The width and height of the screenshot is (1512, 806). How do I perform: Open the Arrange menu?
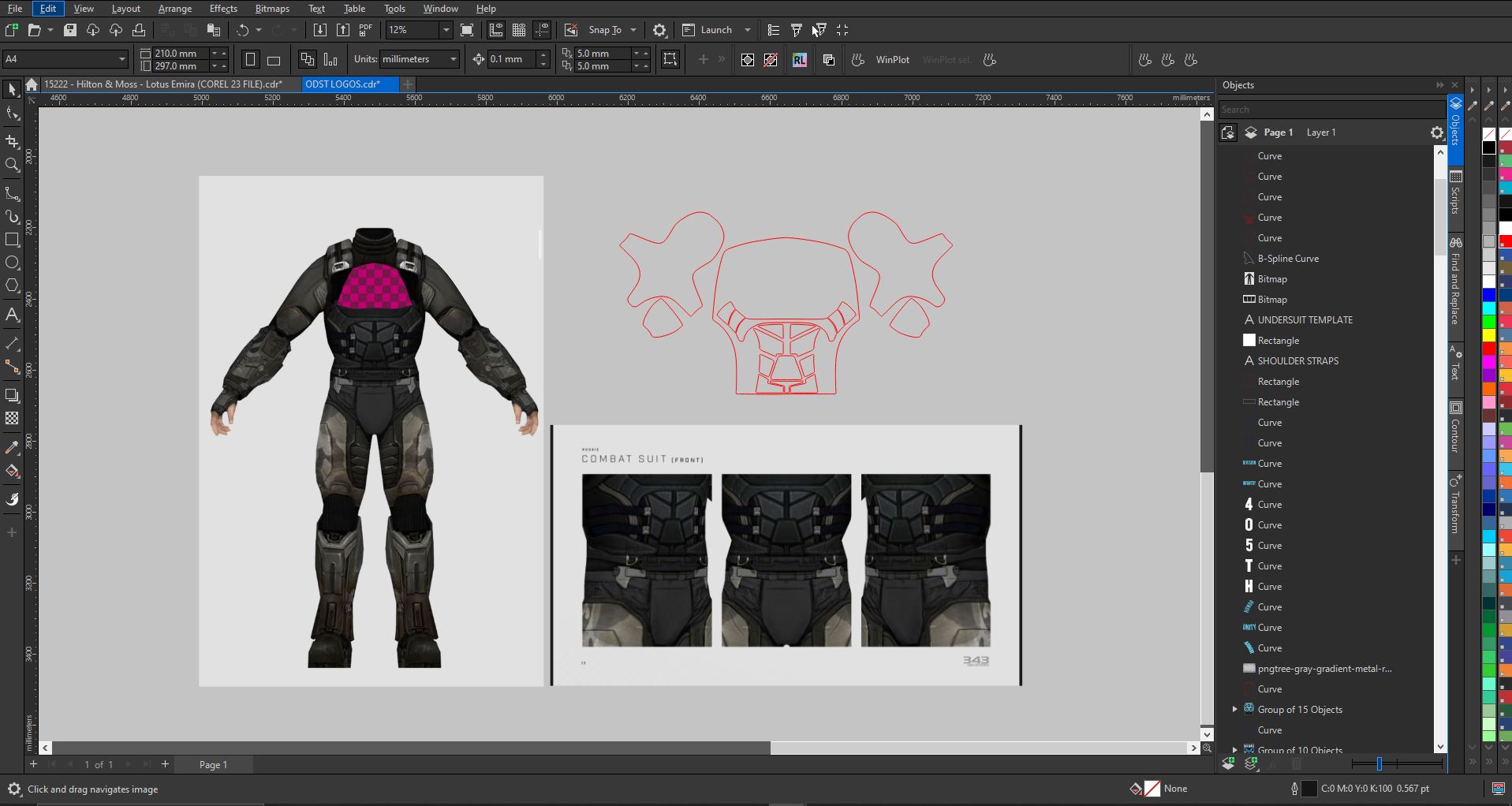point(174,9)
